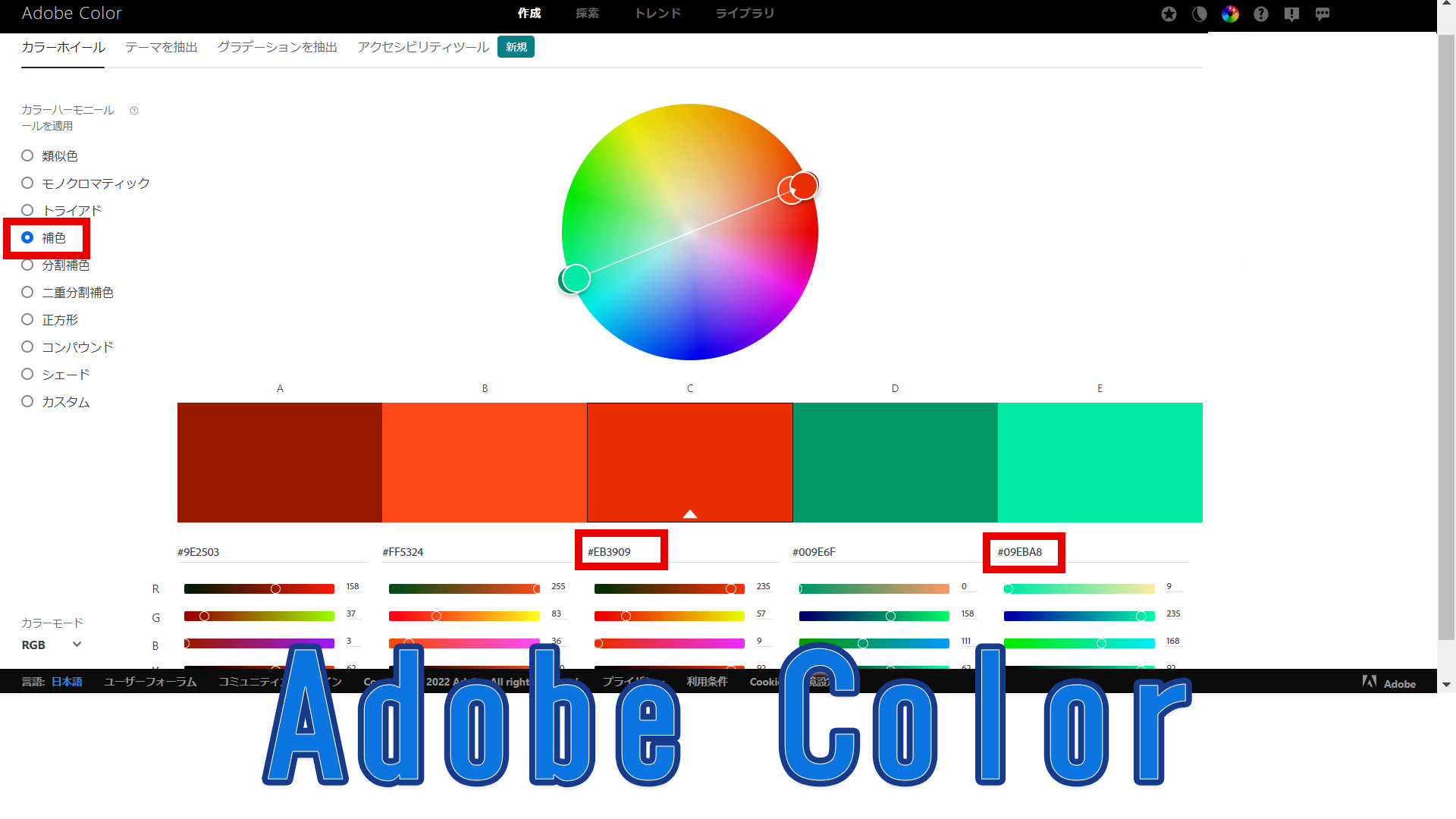Select color swatch D dark green
This screenshot has width=1456, height=819.
(896, 463)
